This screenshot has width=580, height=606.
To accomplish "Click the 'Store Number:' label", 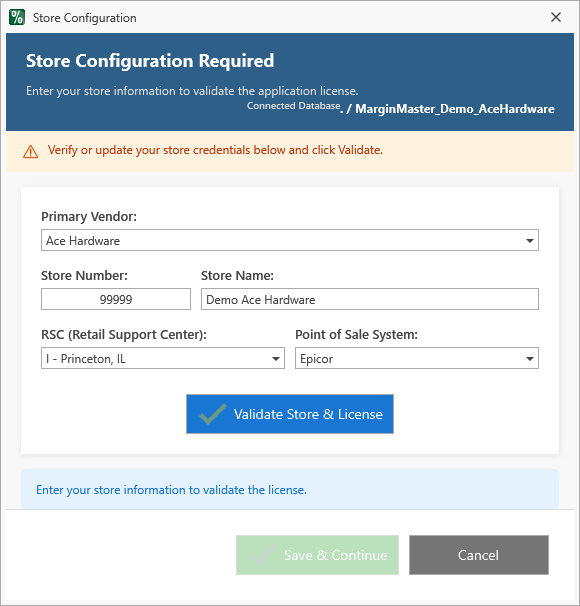I will (x=84, y=276).
